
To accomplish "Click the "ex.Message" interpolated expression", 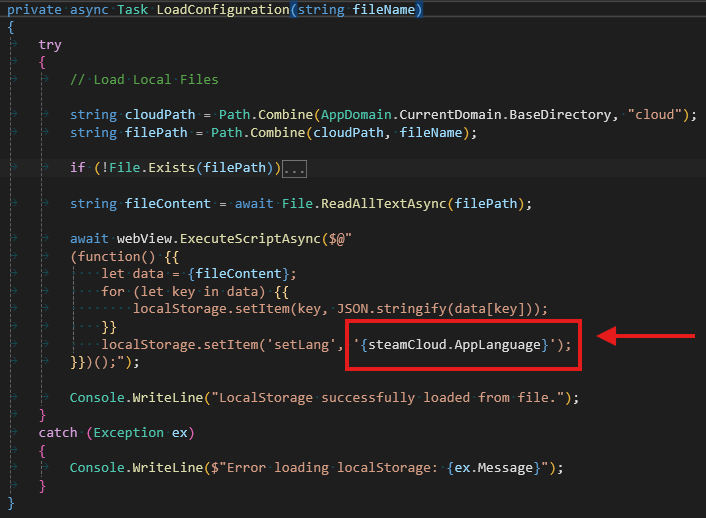I will [x=493, y=468].
